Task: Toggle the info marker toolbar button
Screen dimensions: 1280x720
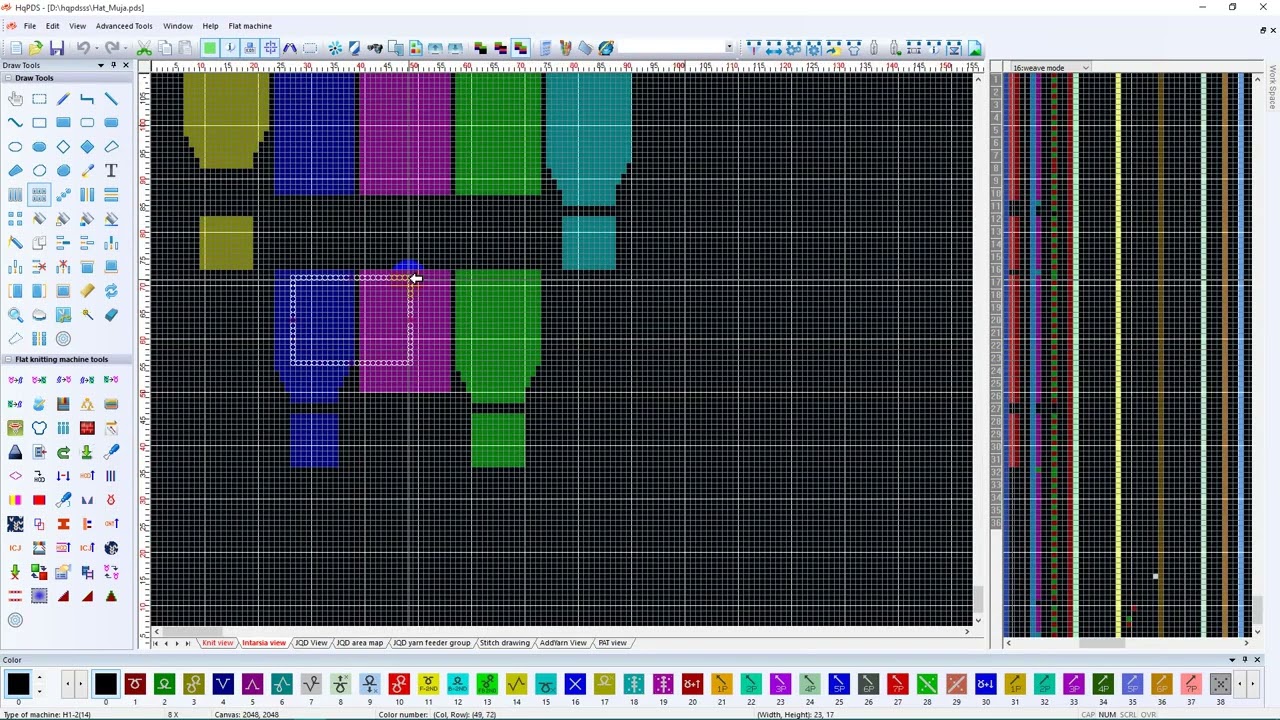Action: (x=230, y=48)
